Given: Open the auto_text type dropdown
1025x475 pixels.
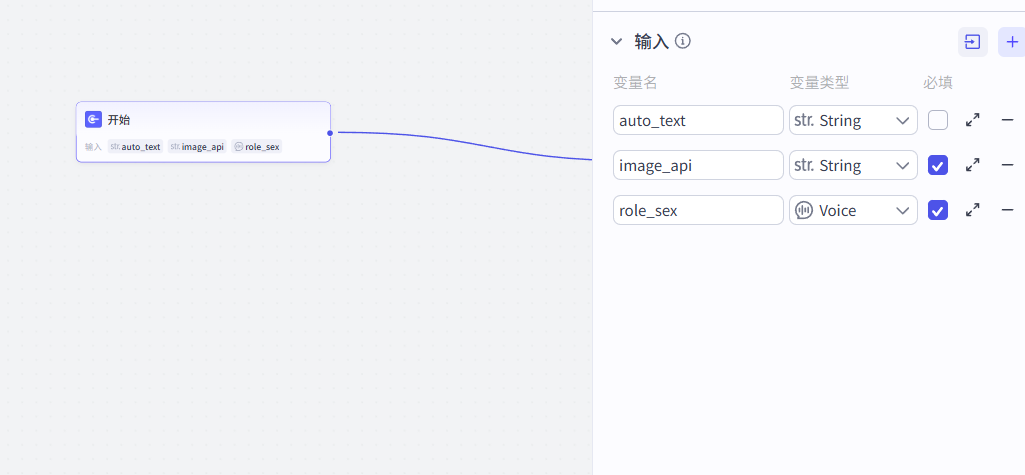Looking at the screenshot, I should (x=852, y=120).
